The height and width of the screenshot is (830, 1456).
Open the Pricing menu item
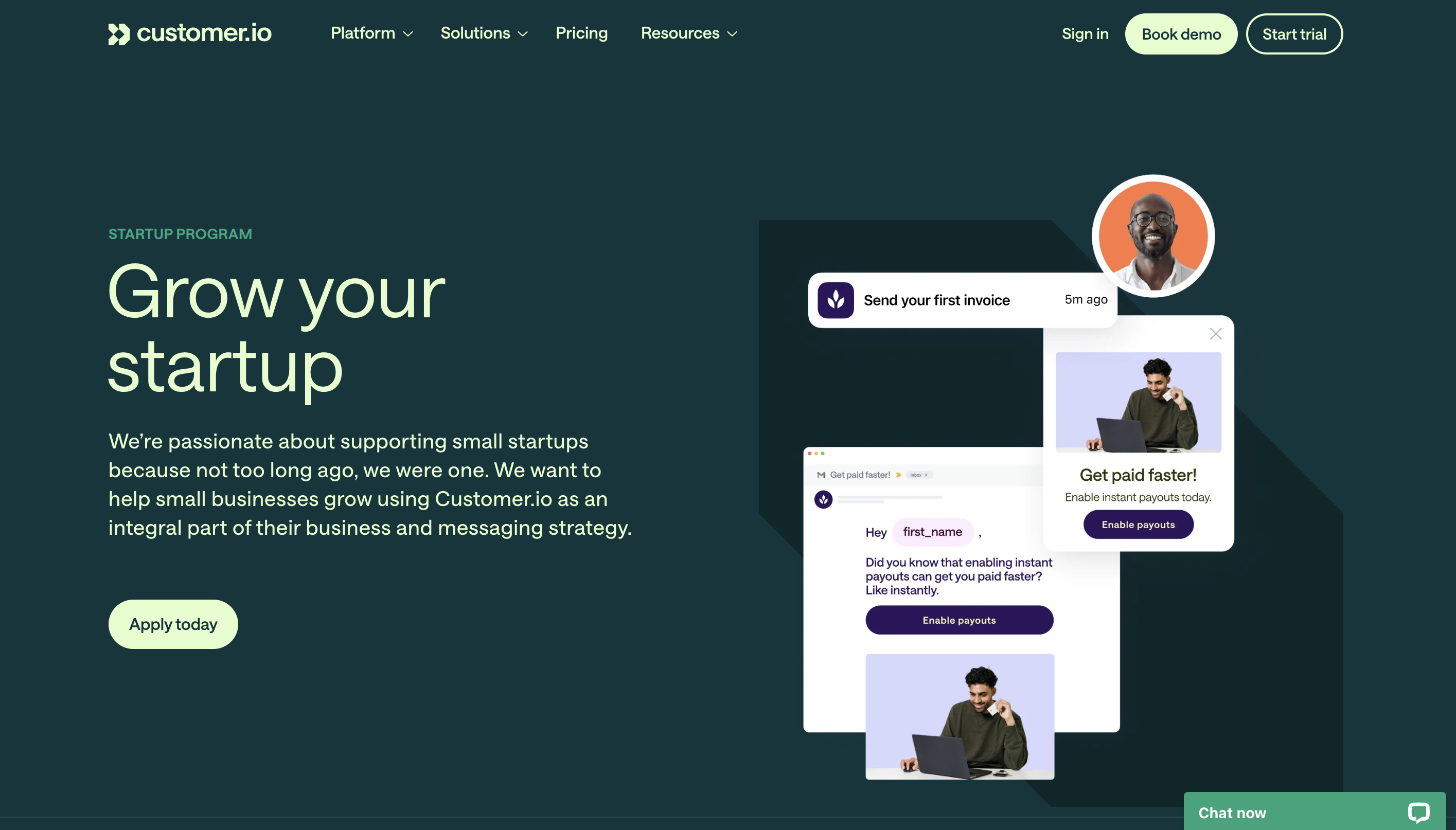[x=582, y=33]
